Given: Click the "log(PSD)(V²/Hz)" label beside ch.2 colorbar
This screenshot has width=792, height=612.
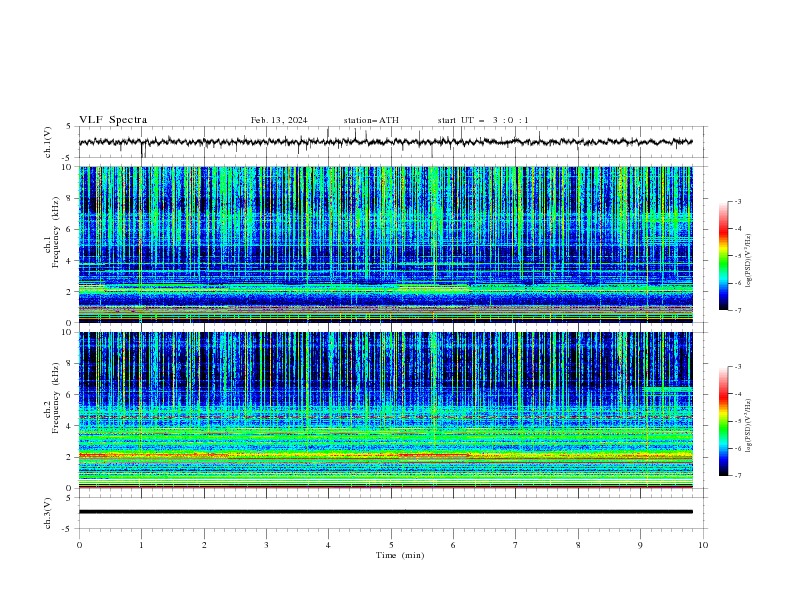Looking at the screenshot, I should coord(748,425).
